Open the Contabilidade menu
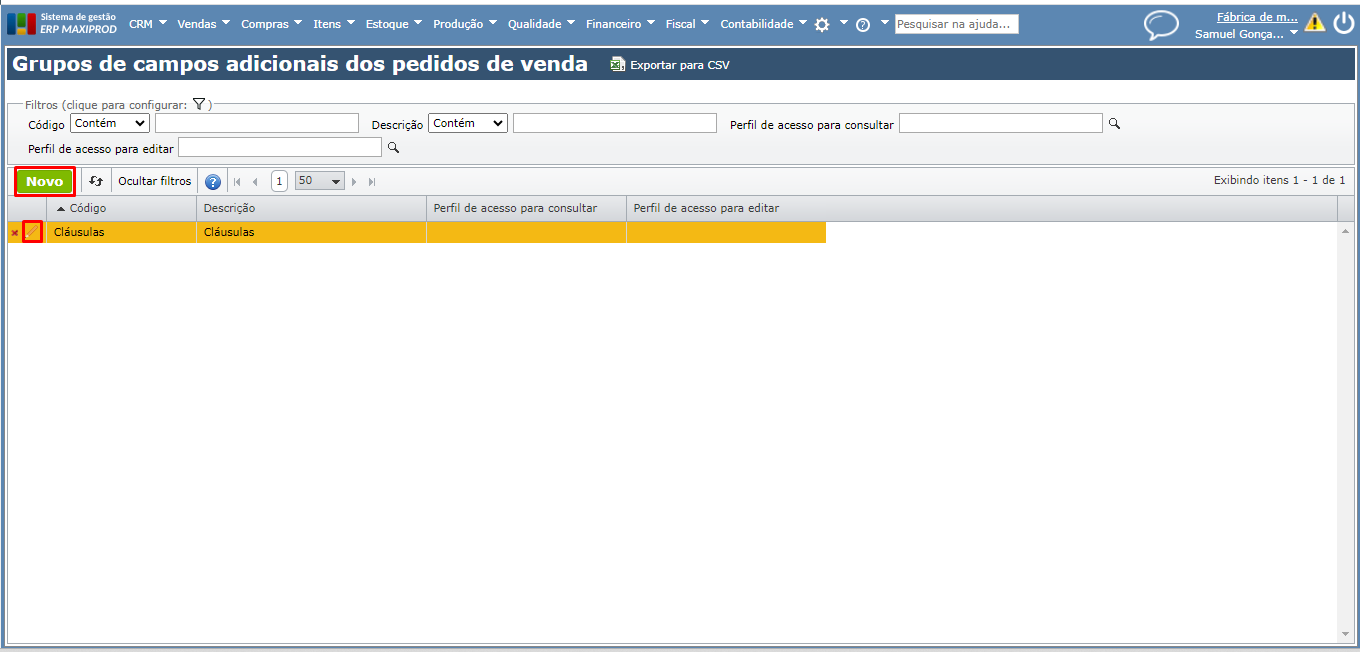The width and height of the screenshot is (1360, 652). coord(764,24)
